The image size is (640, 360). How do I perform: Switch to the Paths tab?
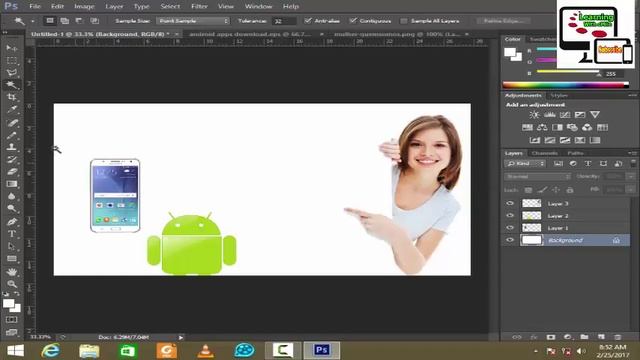point(575,153)
